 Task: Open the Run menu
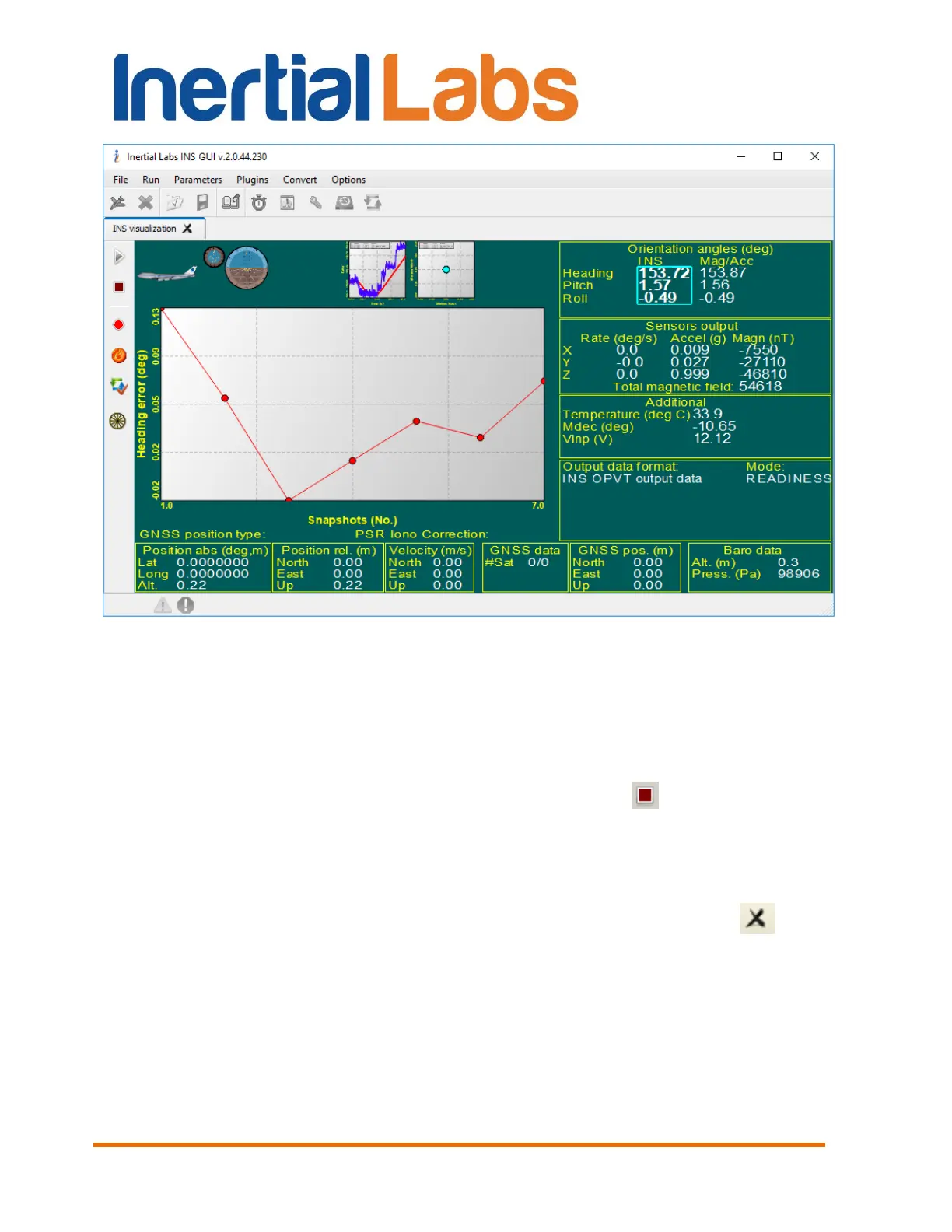point(151,180)
